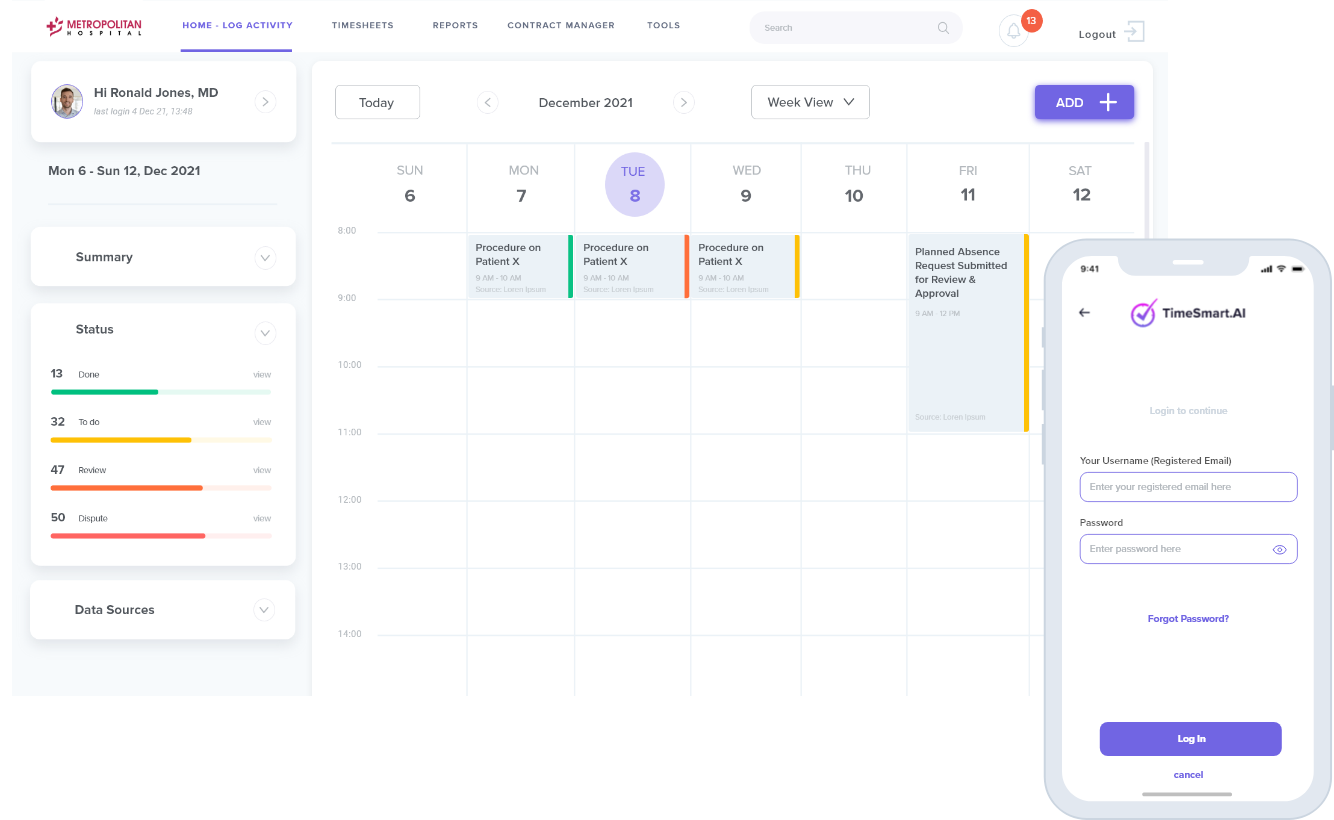Switch to the Timesheets tab
Screen dimensions: 1334x820
click(x=363, y=25)
